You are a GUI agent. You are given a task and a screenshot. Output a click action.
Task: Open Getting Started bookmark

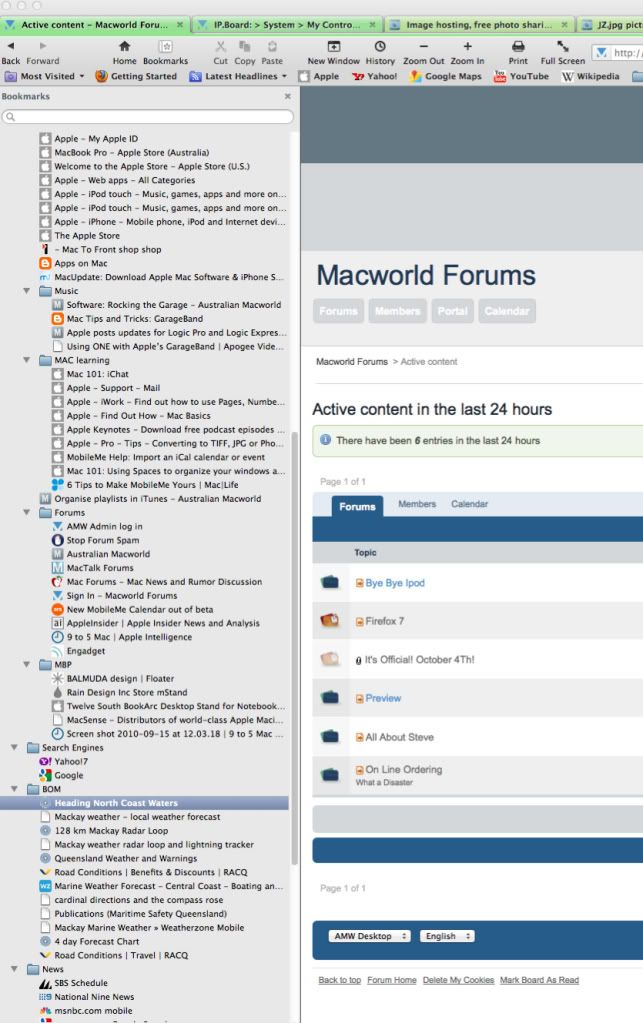point(136,76)
